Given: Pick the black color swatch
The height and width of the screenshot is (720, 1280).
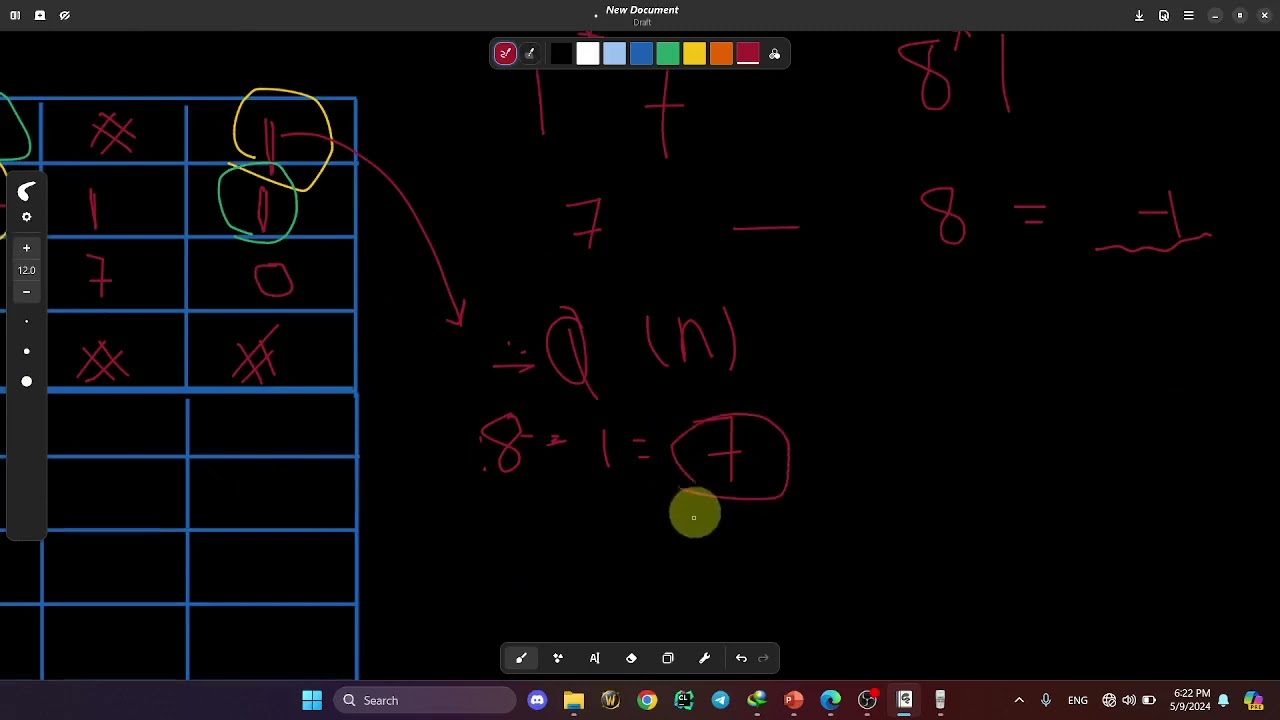Looking at the screenshot, I should click(561, 54).
